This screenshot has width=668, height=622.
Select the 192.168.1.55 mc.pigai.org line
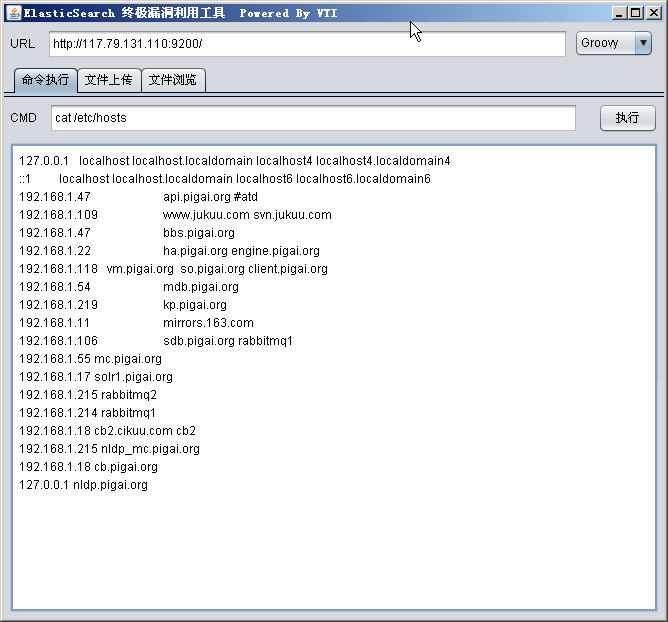(90, 359)
